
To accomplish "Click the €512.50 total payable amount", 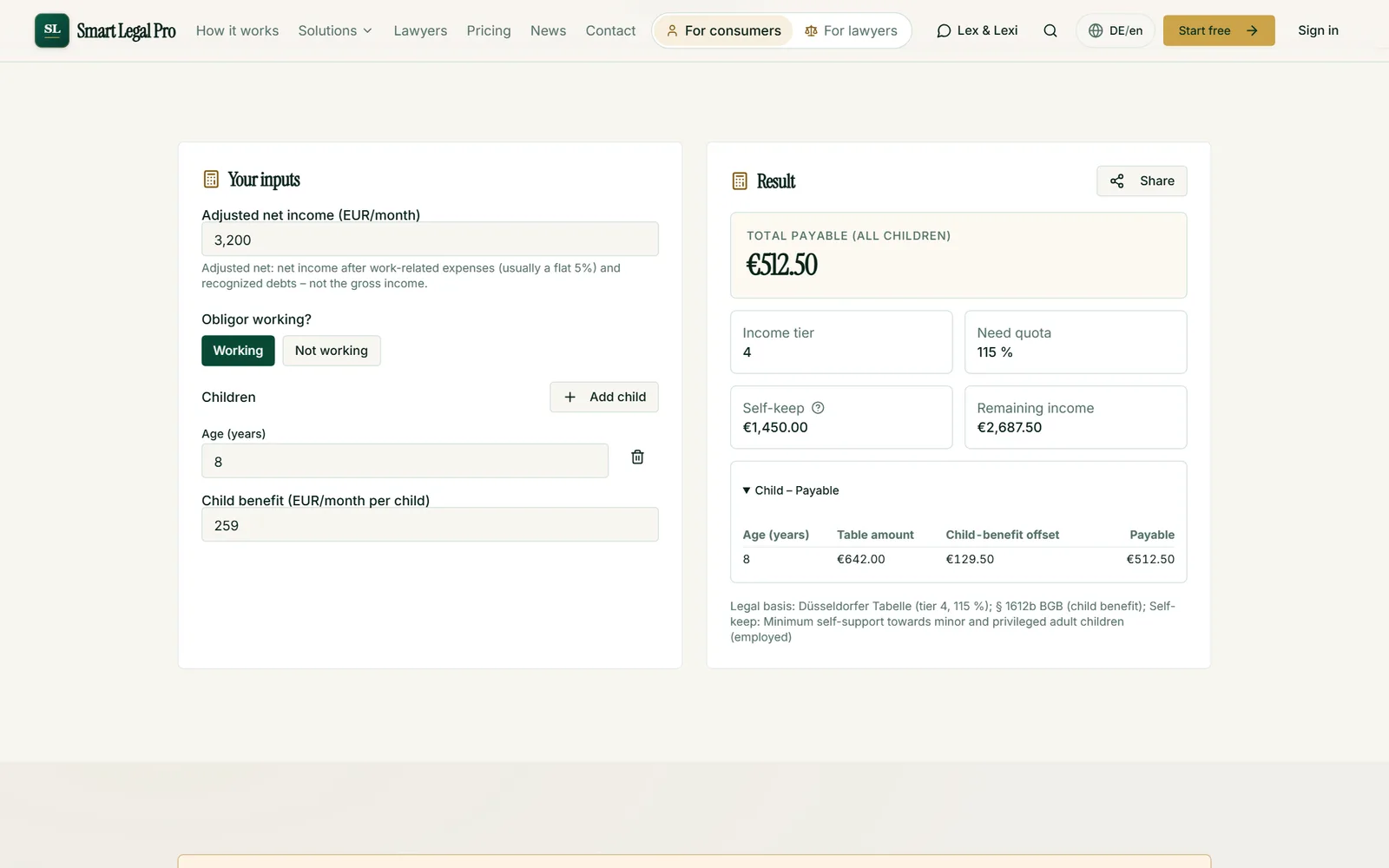I will [782, 265].
